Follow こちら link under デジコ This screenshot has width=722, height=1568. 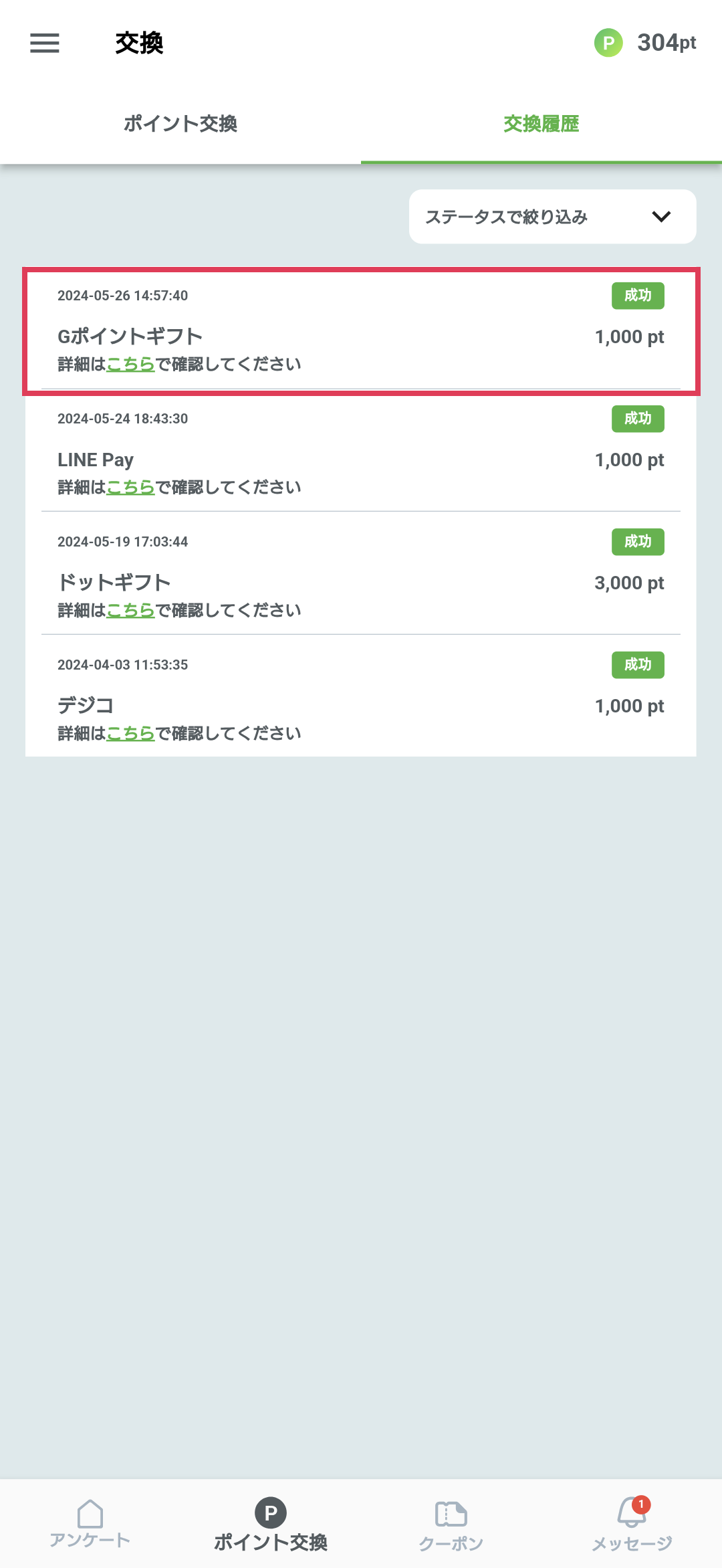click(131, 734)
